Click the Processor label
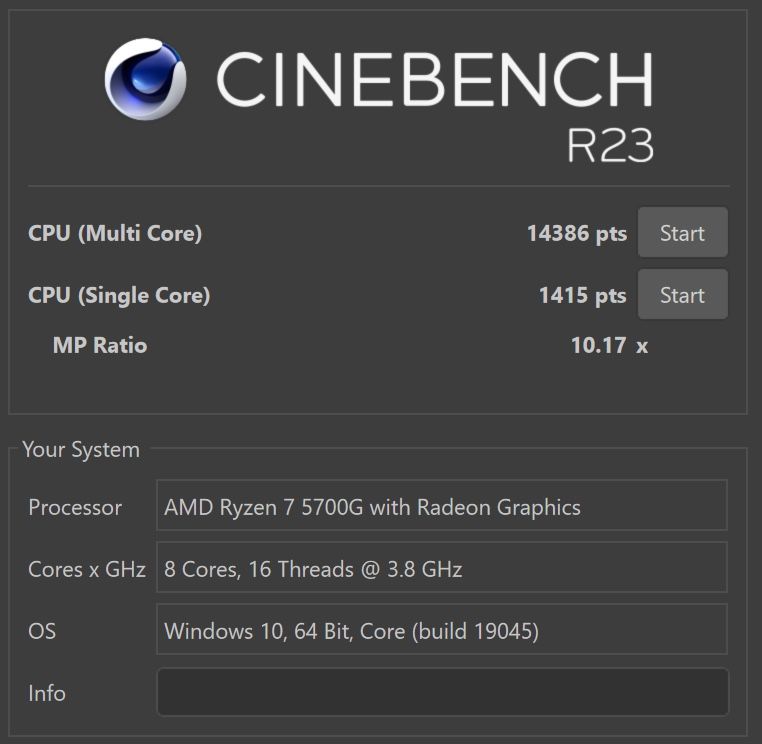Image resolution: width=762 pixels, height=744 pixels. tap(75, 507)
